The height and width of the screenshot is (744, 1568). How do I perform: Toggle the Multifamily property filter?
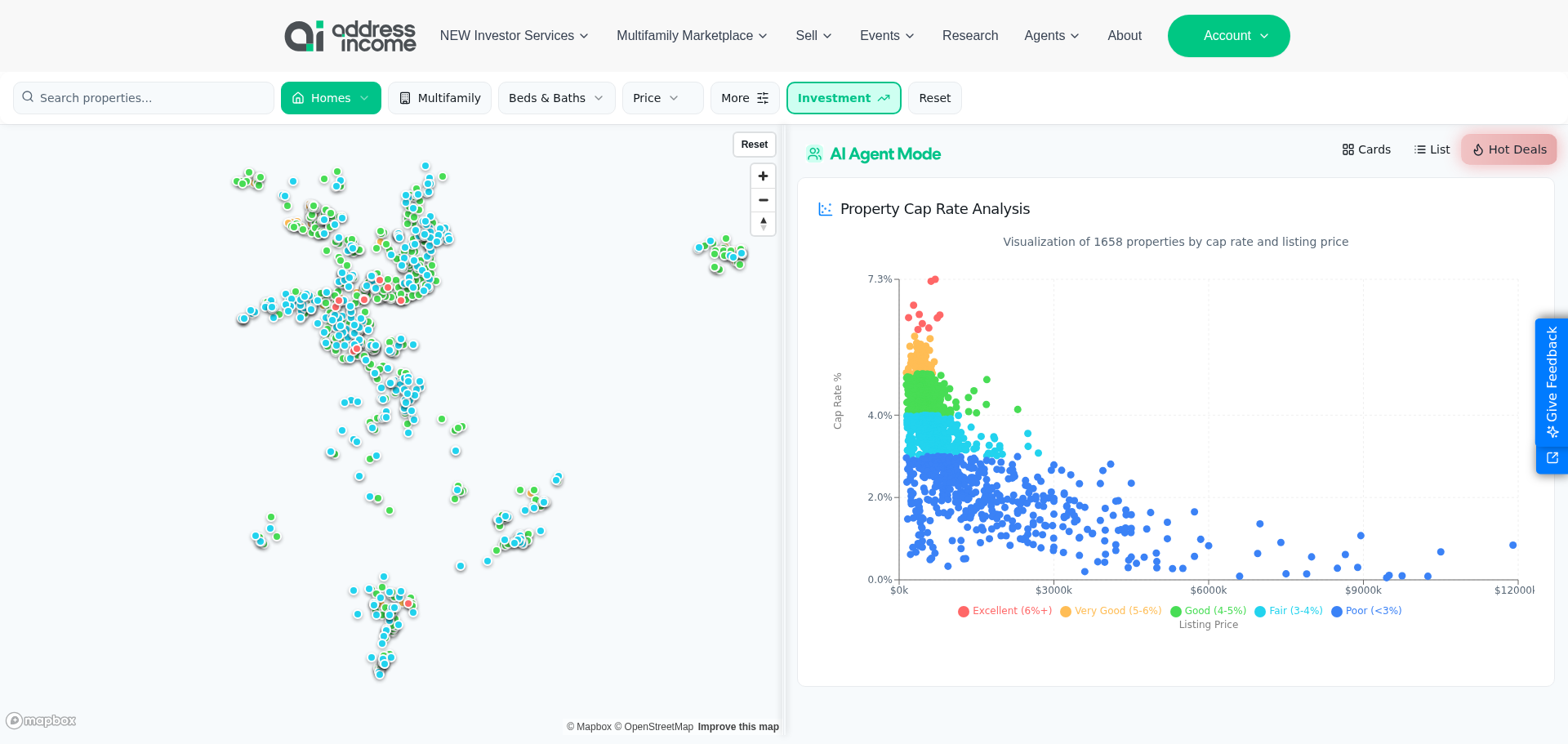tap(439, 98)
